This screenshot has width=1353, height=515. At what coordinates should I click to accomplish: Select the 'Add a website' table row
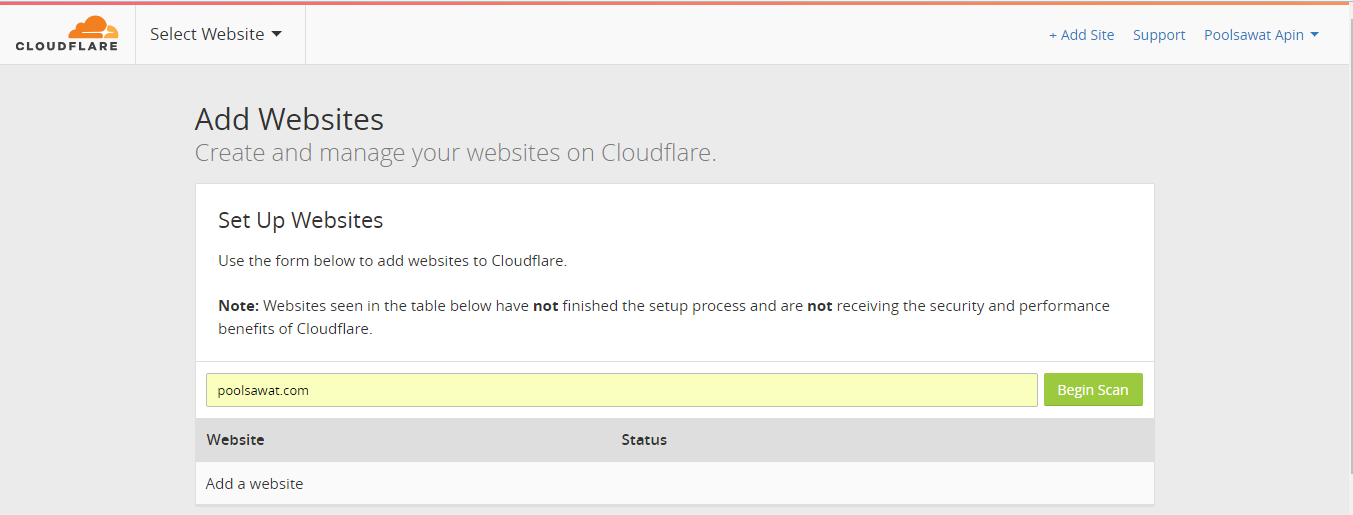(675, 484)
